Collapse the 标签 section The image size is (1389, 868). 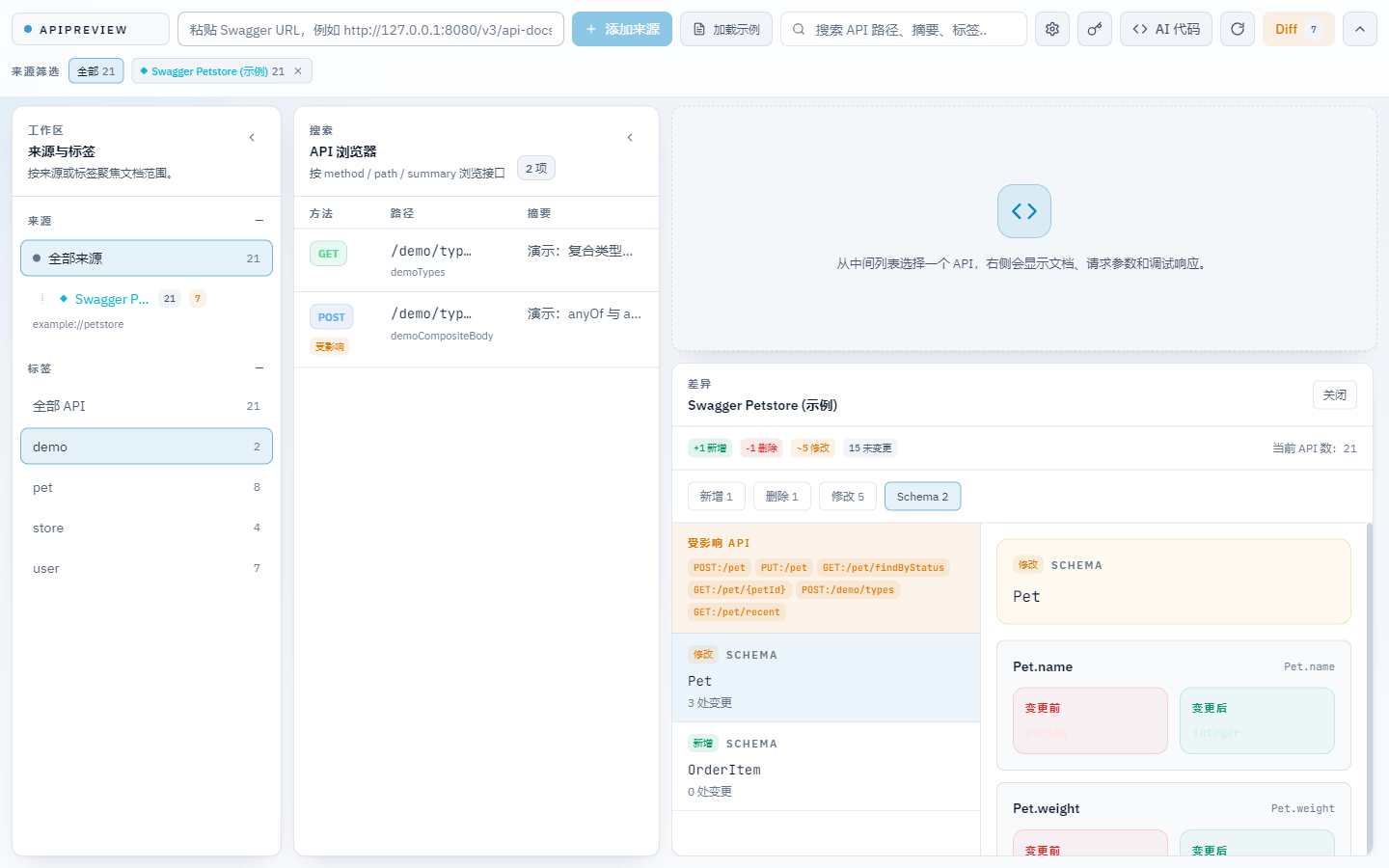[259, 368]
